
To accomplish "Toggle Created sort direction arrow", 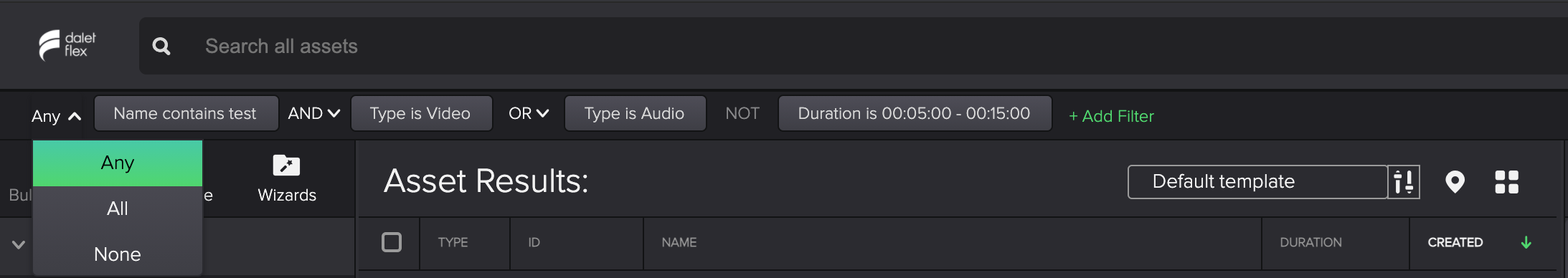I will click(1526, 243).
